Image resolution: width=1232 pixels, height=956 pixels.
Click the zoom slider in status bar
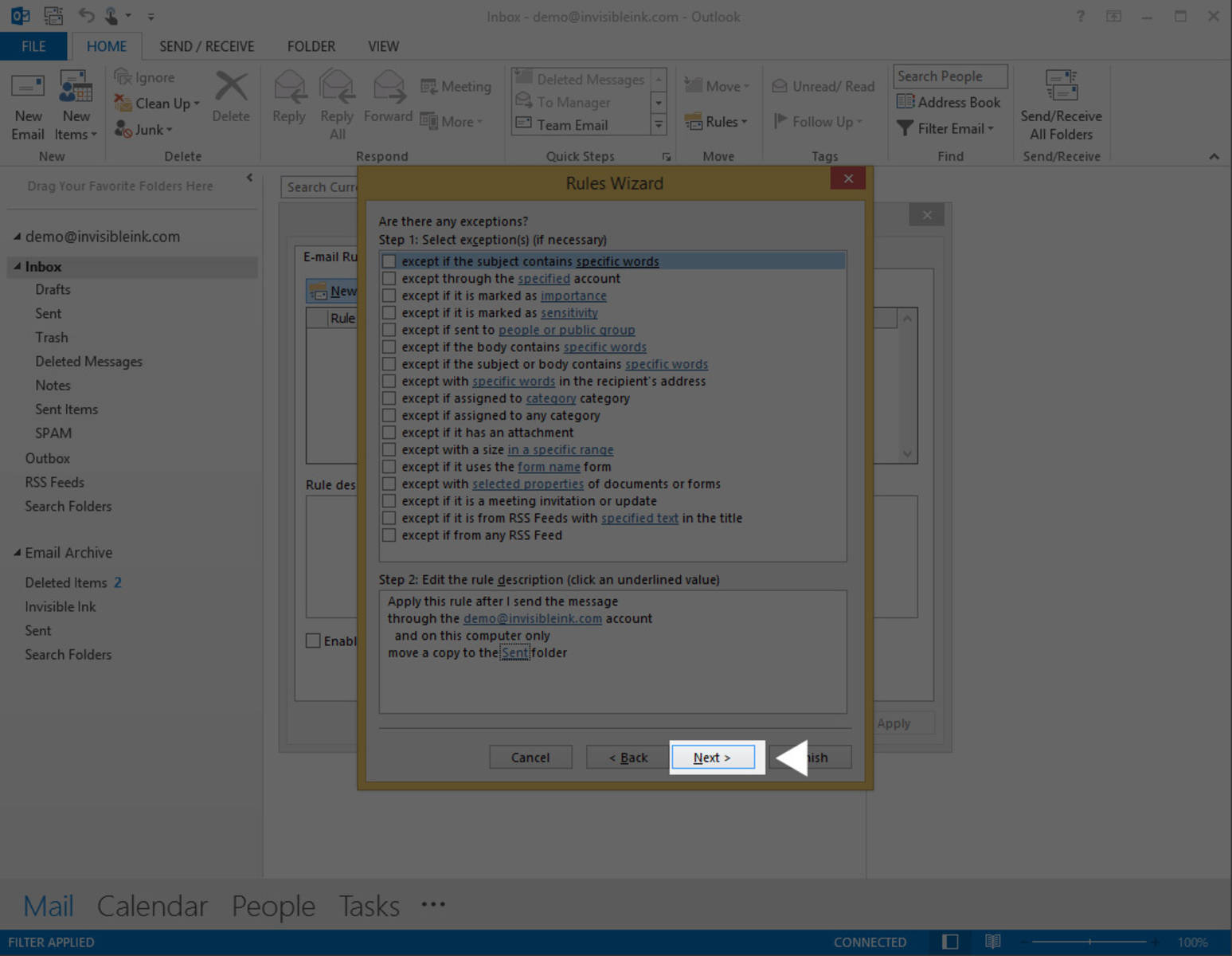[1089, 942]
